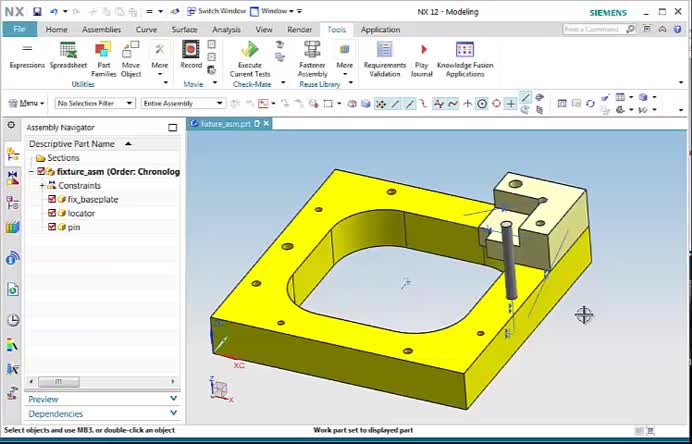
Task: Open the Entire Assembly scope dropdown
Action: (183, 103)
